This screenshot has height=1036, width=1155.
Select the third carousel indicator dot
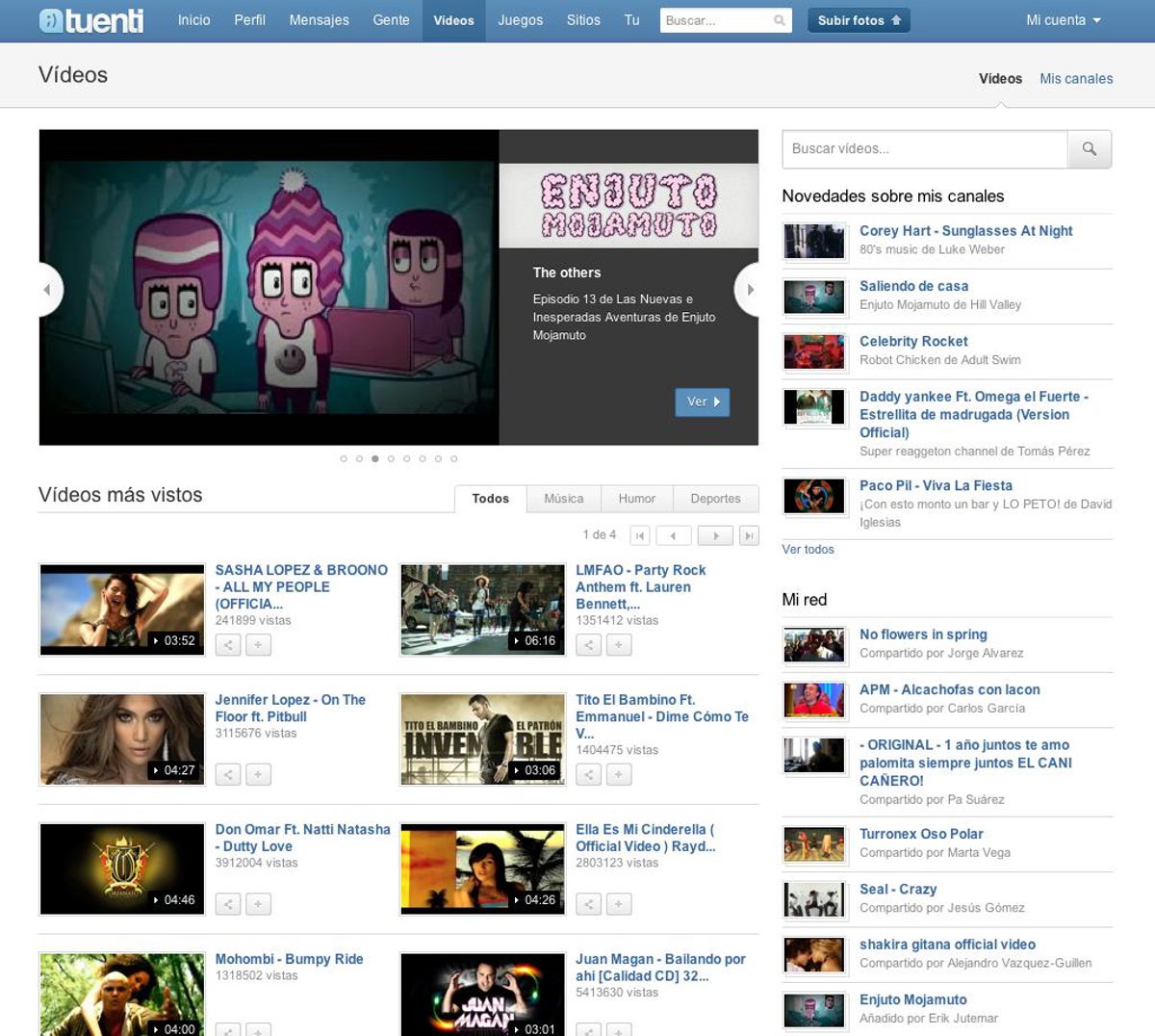[375, 459]
